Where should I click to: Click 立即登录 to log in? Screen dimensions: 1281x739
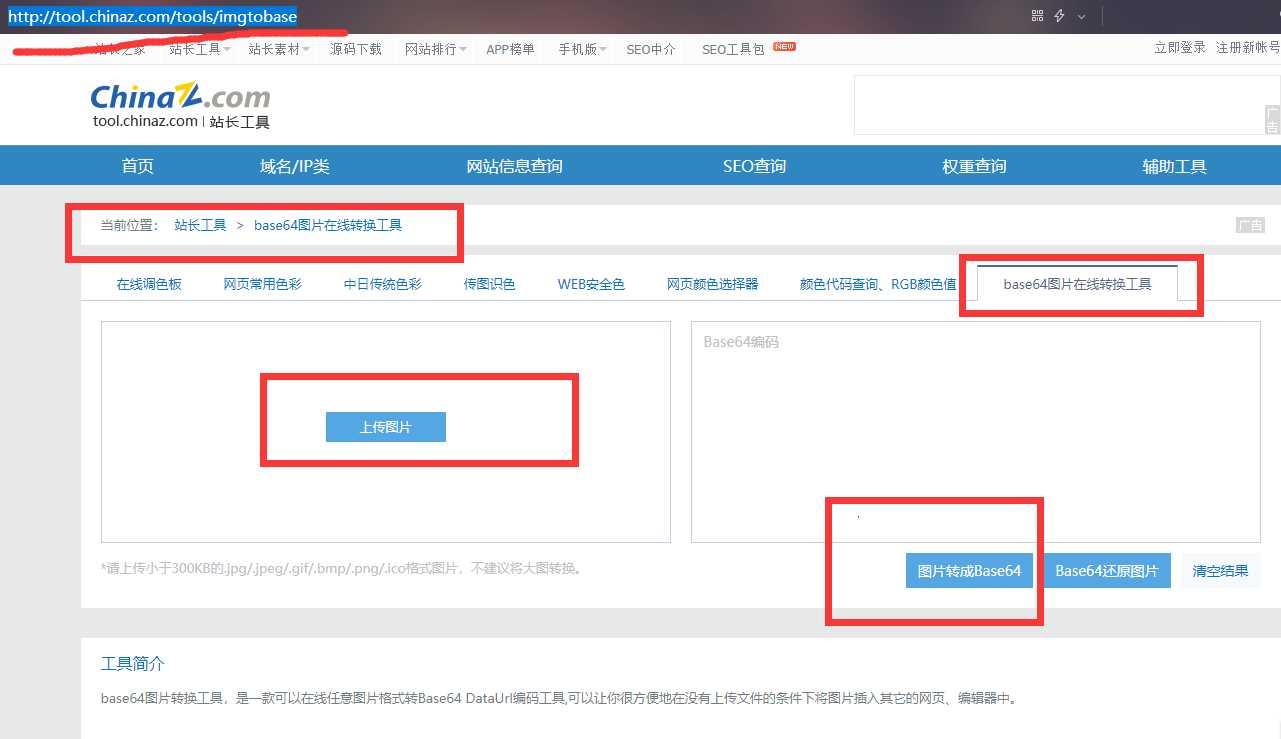[1180, 47]
